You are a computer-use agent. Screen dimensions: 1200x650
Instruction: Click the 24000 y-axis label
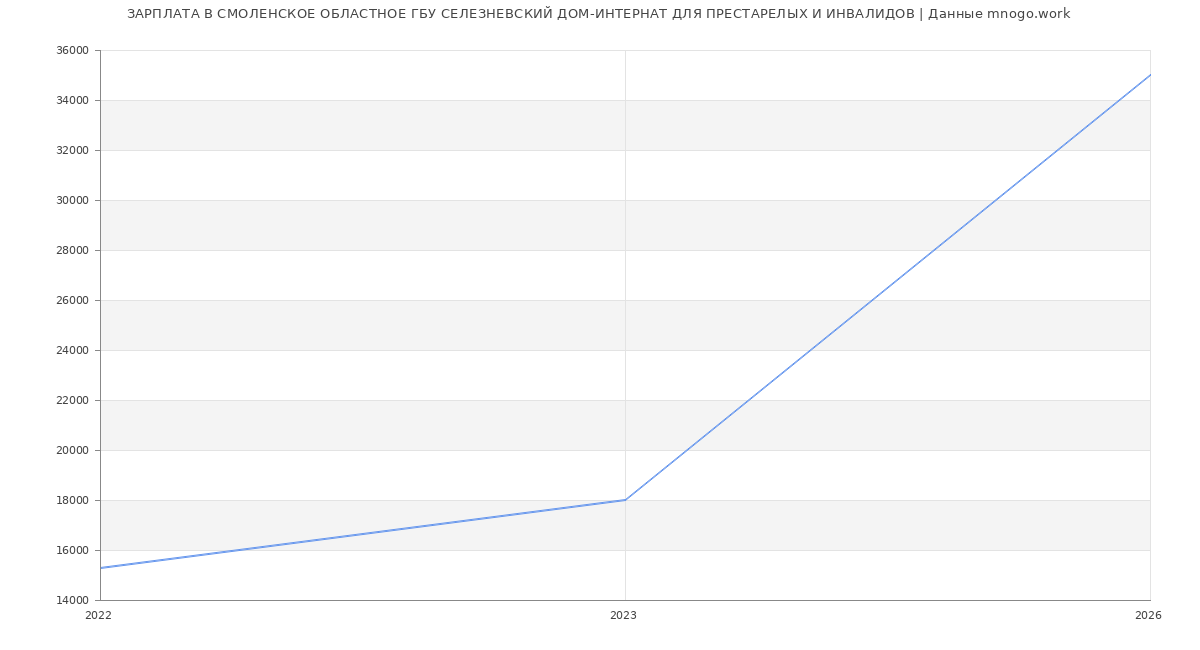point(72,351)
